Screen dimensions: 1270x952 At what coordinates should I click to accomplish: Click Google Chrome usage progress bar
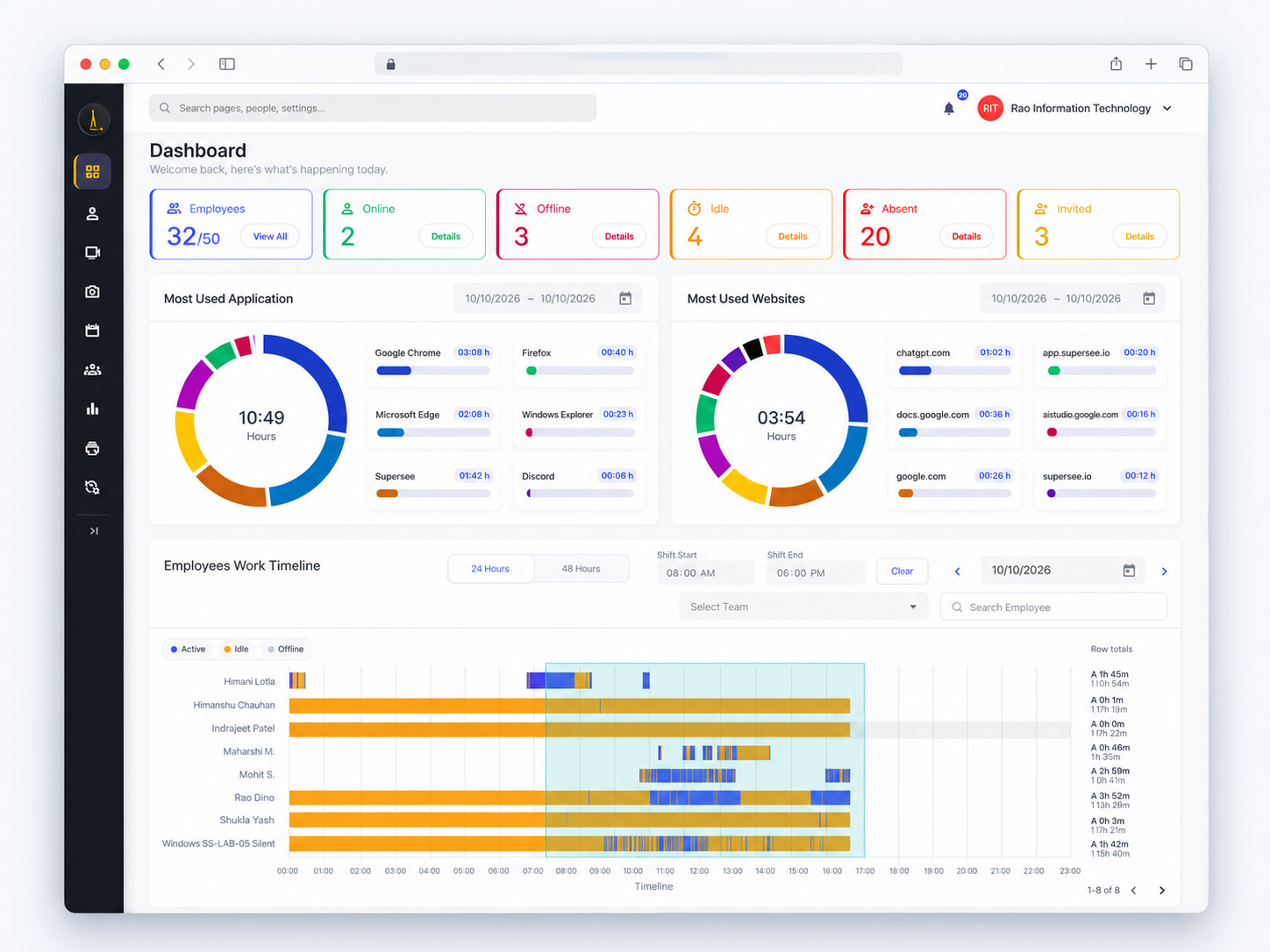tap(433, 371)
